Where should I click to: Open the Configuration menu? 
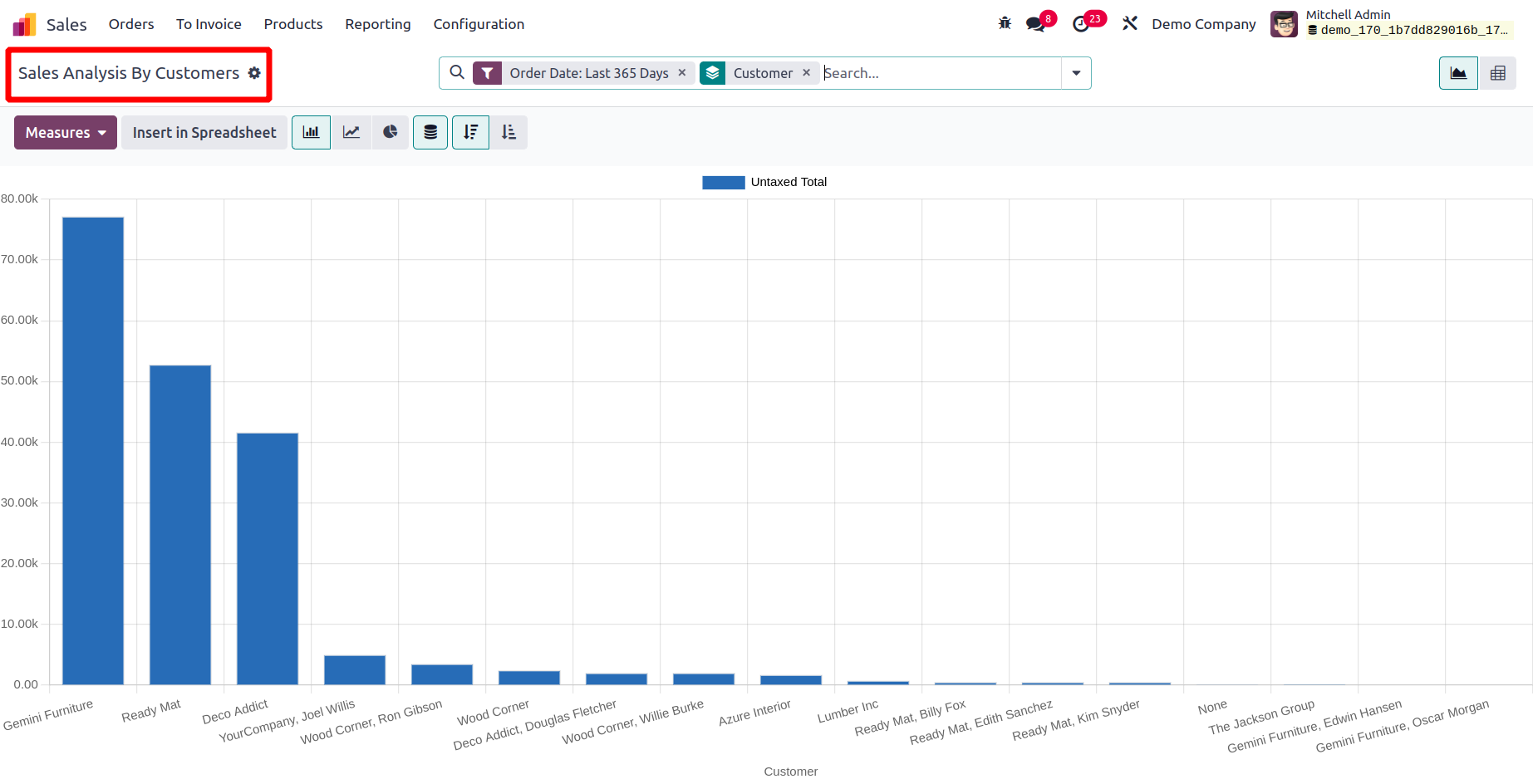tap(479, 24)
